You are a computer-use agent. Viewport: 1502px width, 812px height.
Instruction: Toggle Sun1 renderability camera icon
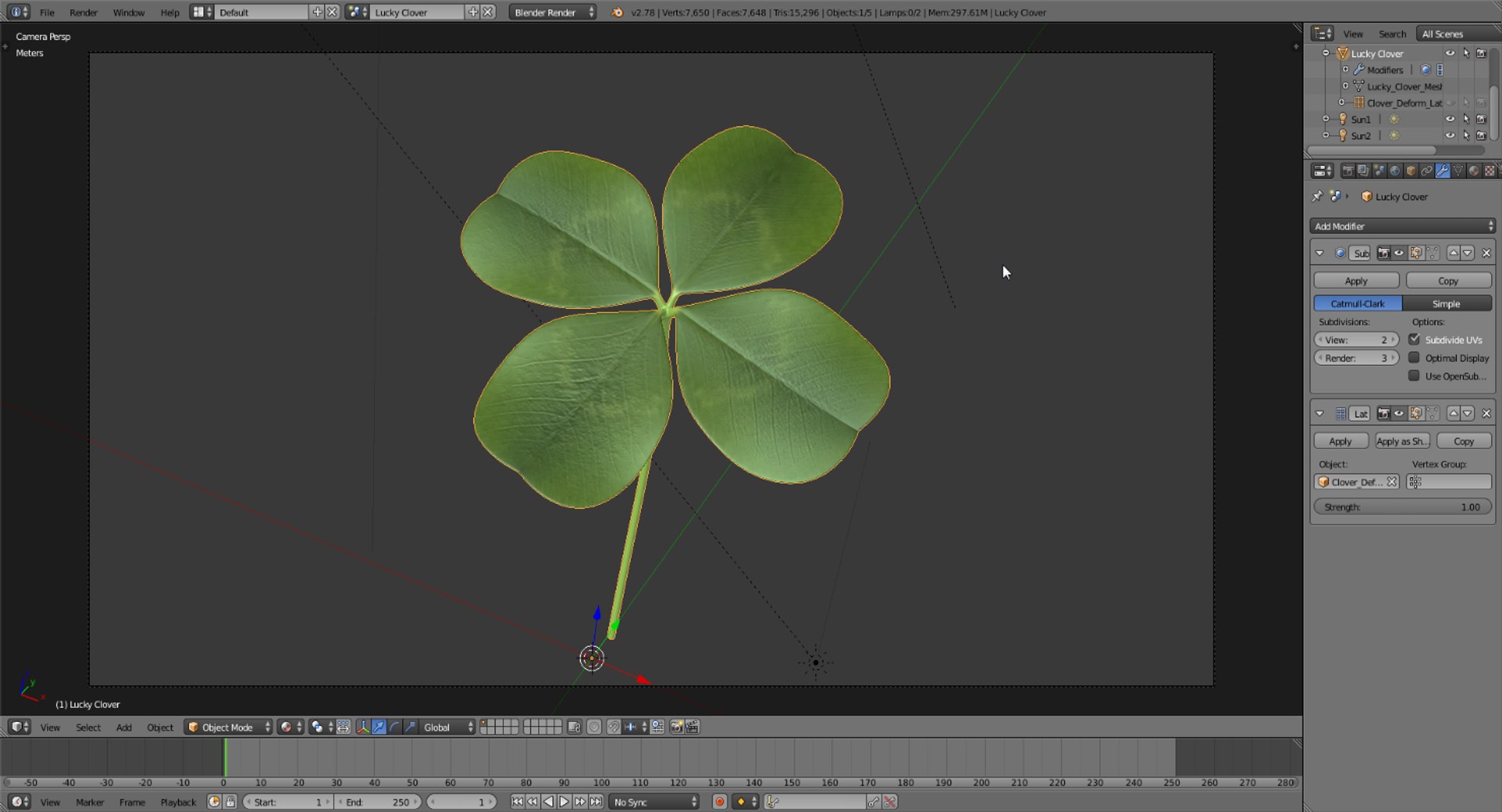point(1481,119)
